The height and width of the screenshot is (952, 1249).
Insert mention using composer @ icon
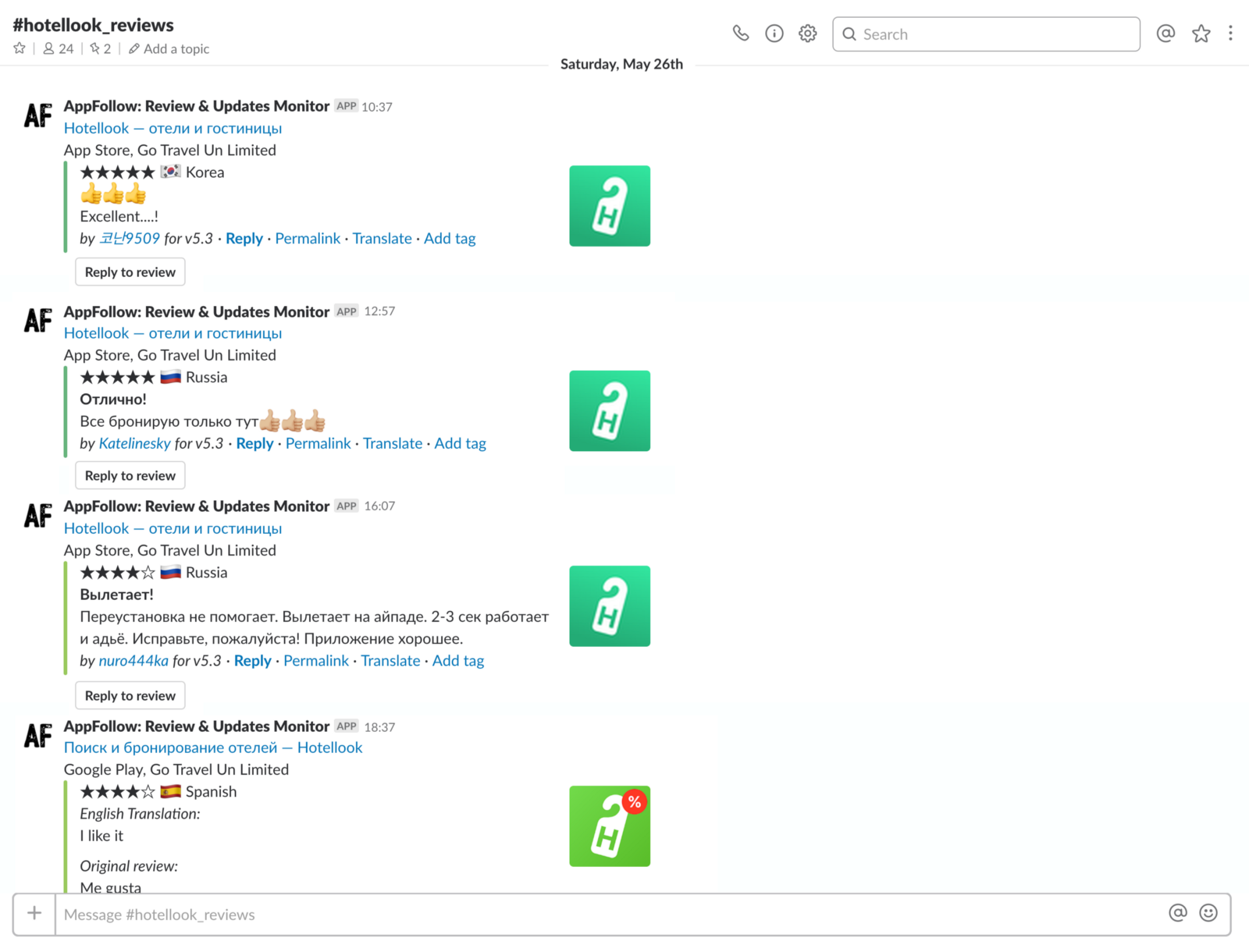tap(1177, 914)
